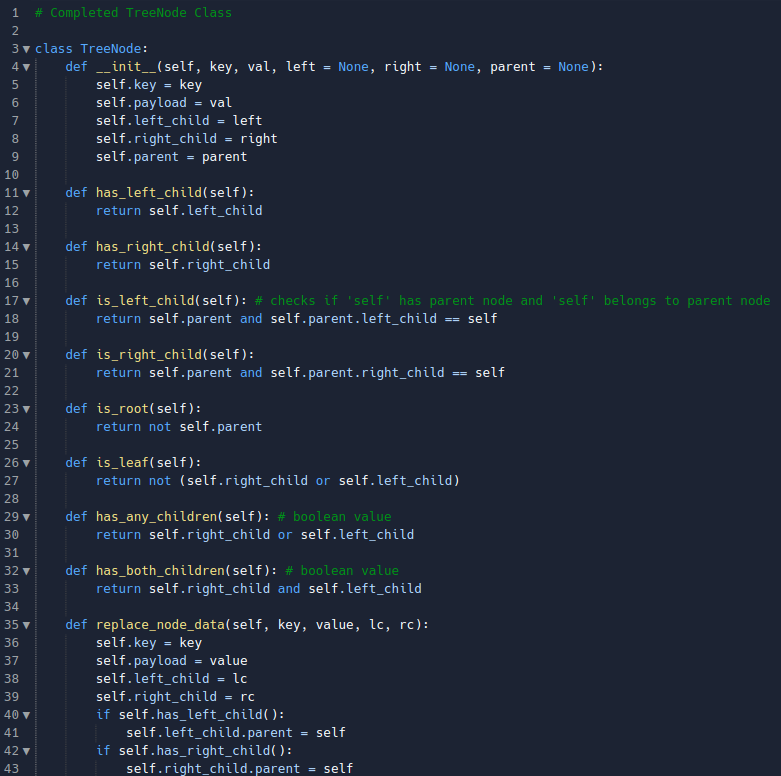Click line number 1 in the gutter

point(15,13)
